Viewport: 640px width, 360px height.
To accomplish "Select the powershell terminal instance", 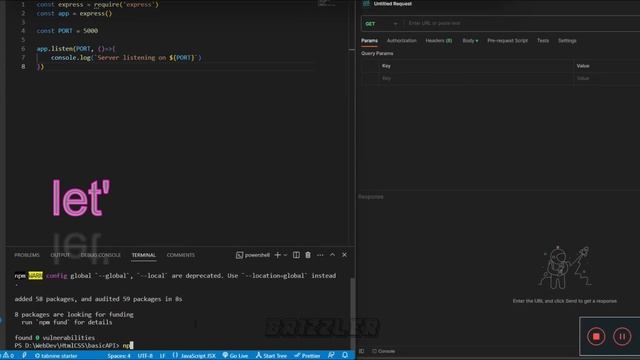I will click(x=253, y=255).
